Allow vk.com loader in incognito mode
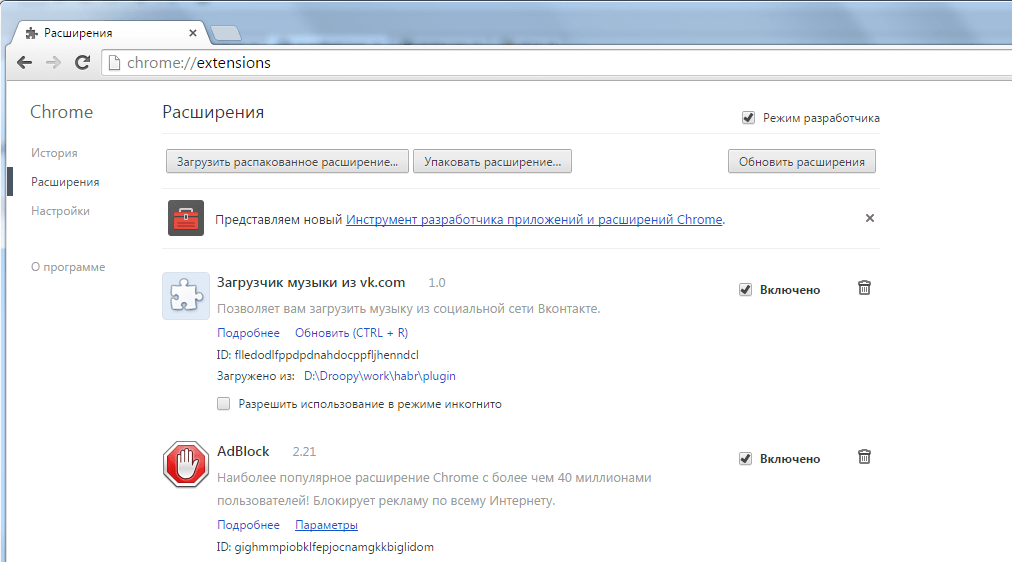Screen dimensions: 1012x562 223,404
